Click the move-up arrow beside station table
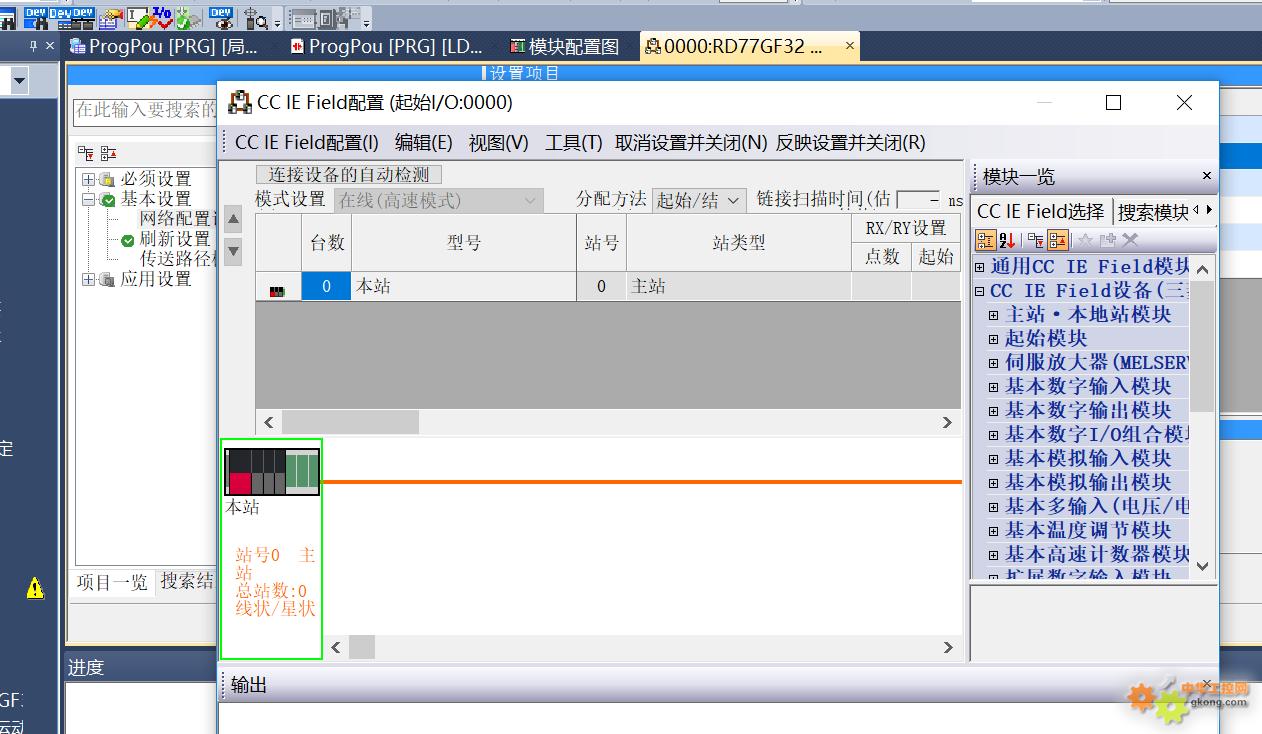The height and width of the screenshot is (734, 1262). (x=233, y=220)
